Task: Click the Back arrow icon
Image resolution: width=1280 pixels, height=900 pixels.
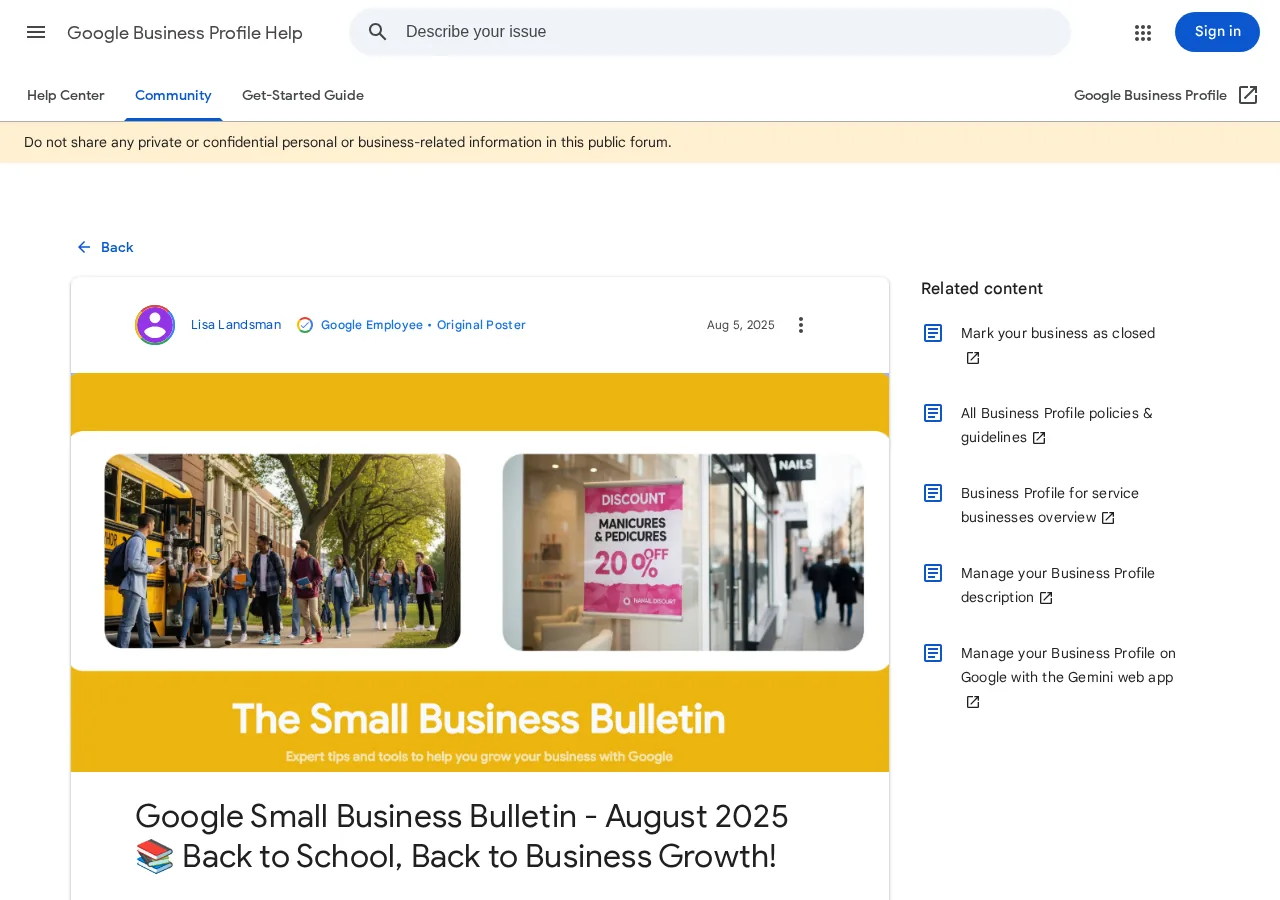Action: point(84,247)
